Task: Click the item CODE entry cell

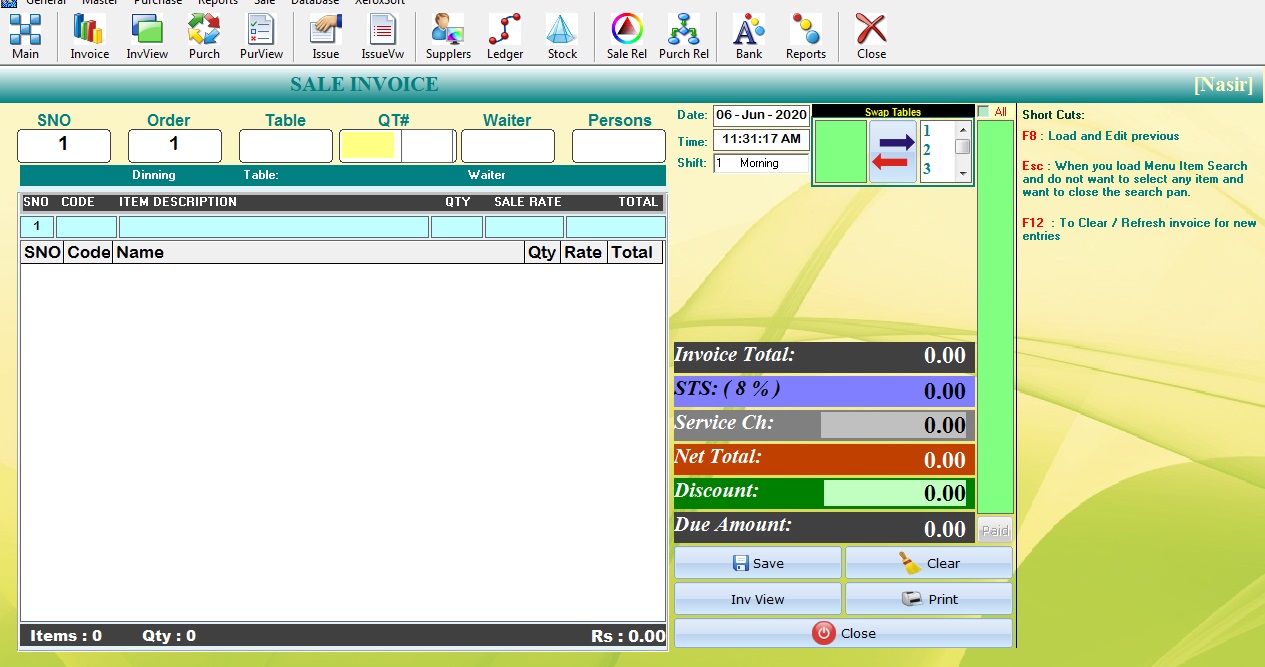Action: click(86, 227)
